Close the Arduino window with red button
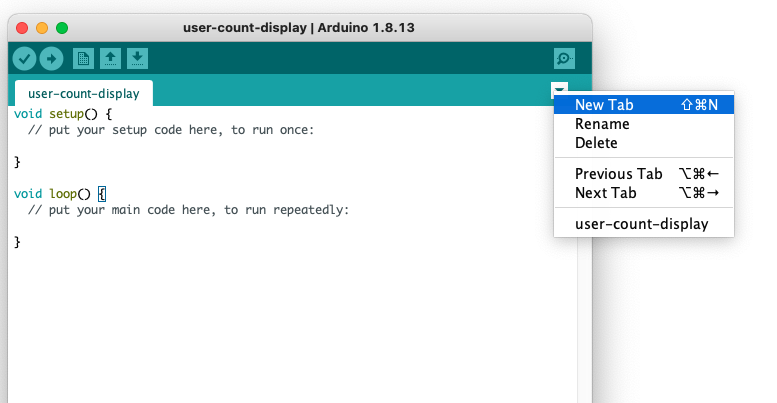 click(22, 27)
